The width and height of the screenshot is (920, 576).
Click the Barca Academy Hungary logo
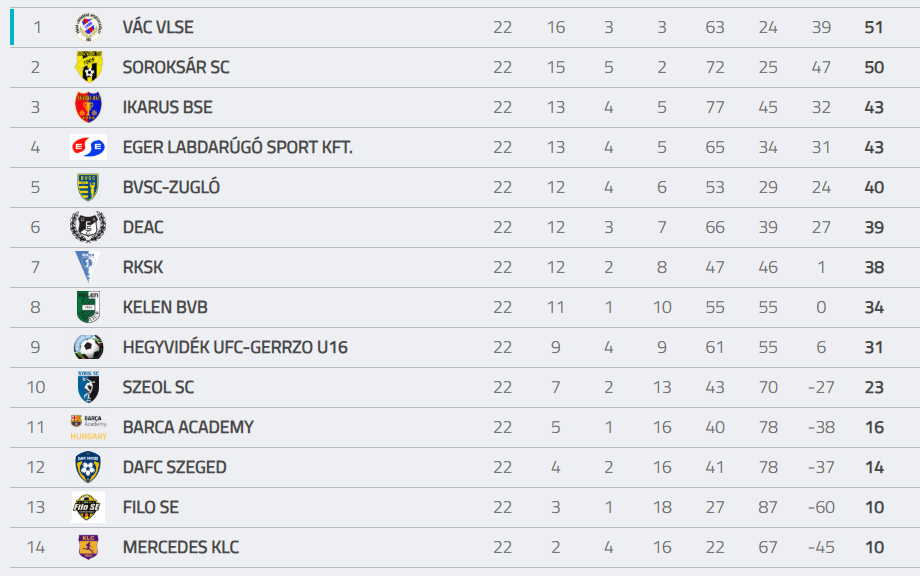(89, 427)
